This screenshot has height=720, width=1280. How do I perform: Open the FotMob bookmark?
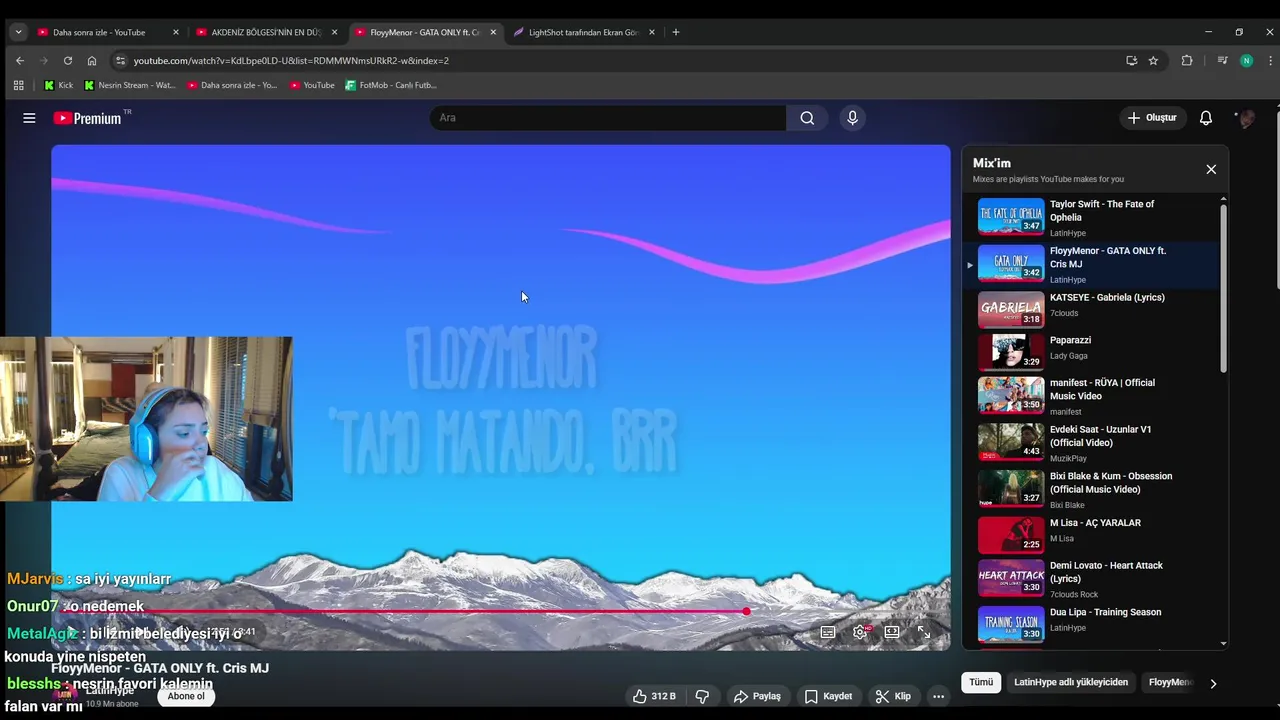tap(391, 85)
